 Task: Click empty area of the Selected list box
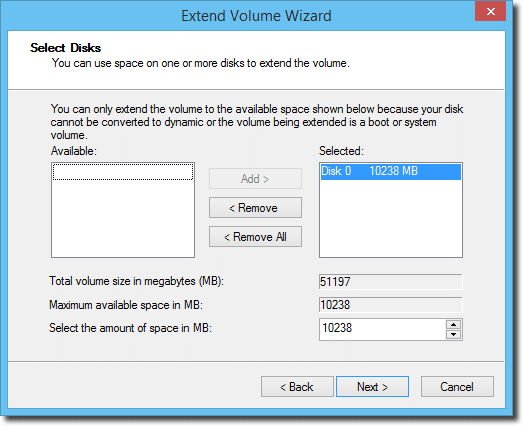click(x=391, y=219)
